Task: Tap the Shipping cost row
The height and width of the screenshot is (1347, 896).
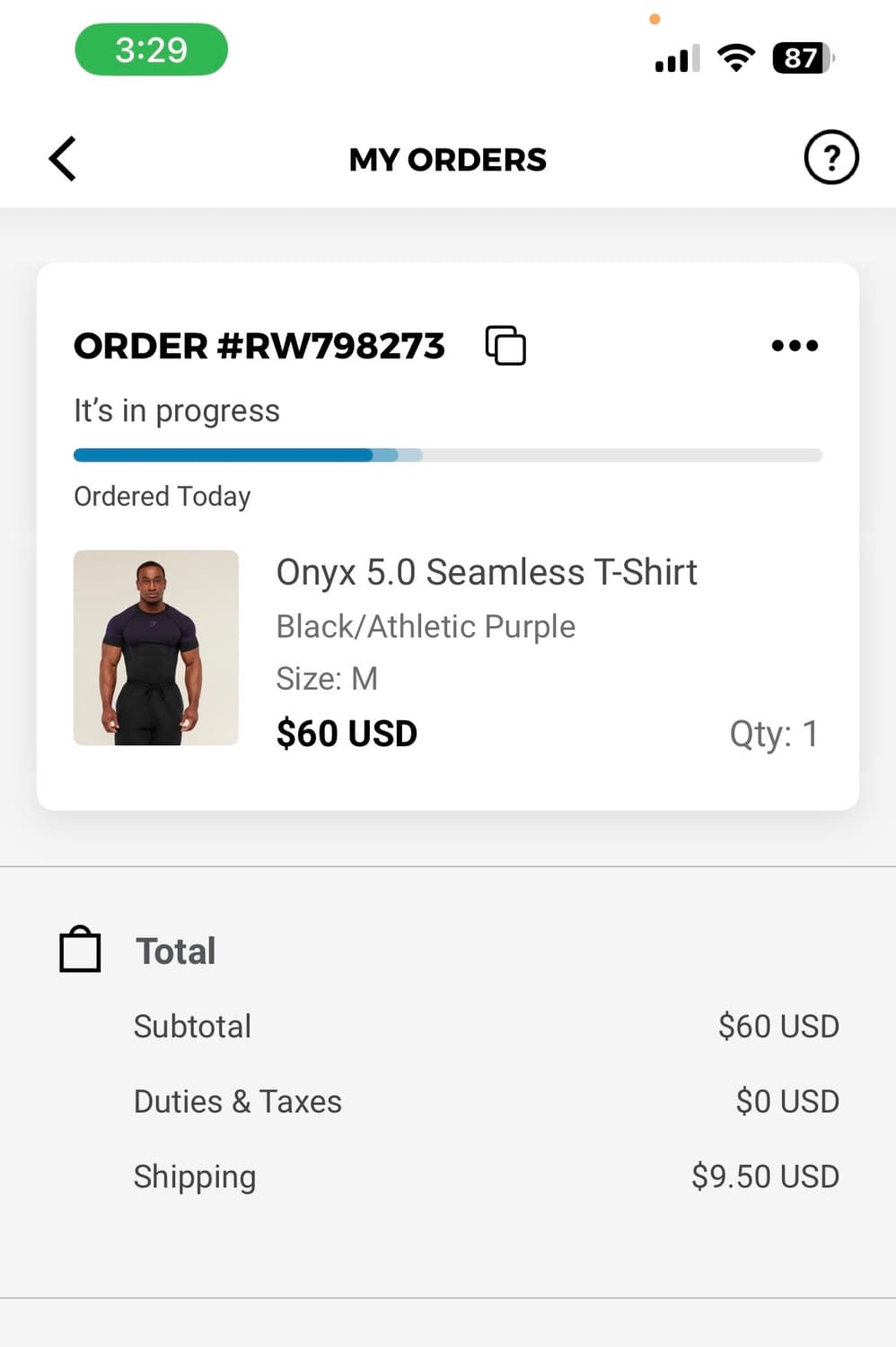Action: [x=486, y=1176]
